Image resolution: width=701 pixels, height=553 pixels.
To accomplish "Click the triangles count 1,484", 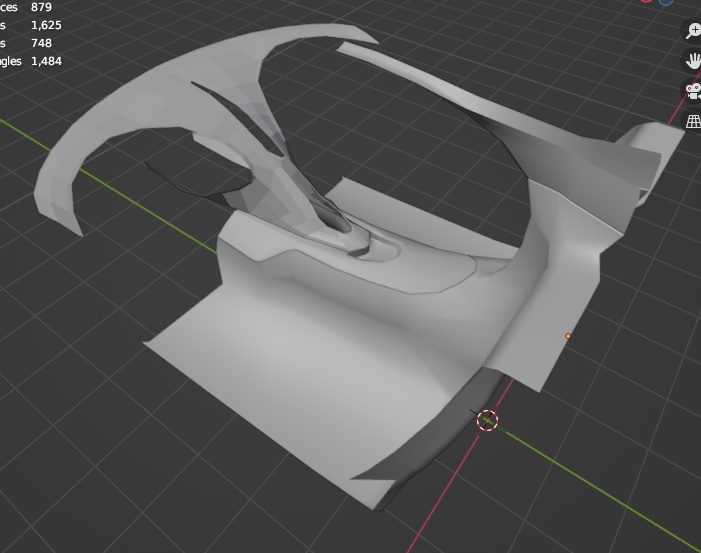I will point(46,61).
